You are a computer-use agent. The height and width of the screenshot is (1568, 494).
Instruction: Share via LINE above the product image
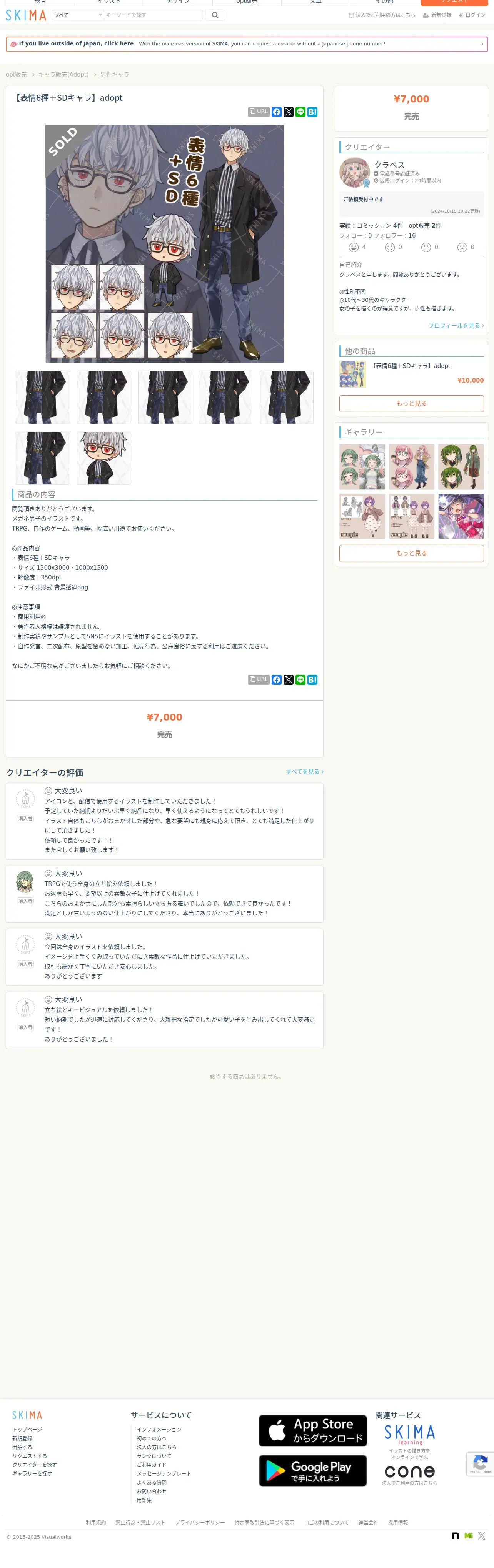pos(300,112)
